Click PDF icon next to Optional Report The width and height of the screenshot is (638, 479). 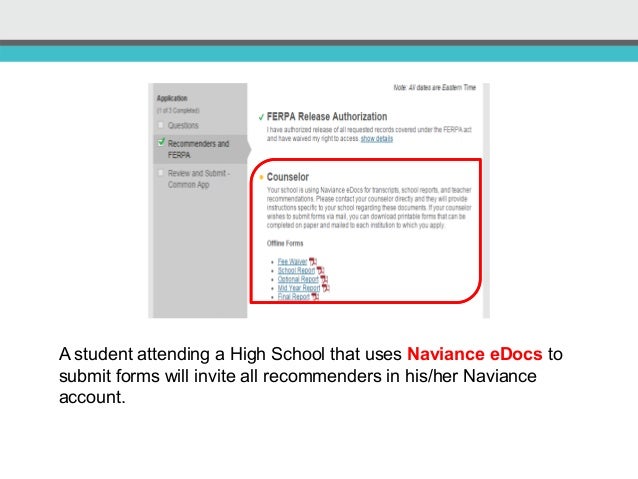pyautogui.click(x=324, y=279)
